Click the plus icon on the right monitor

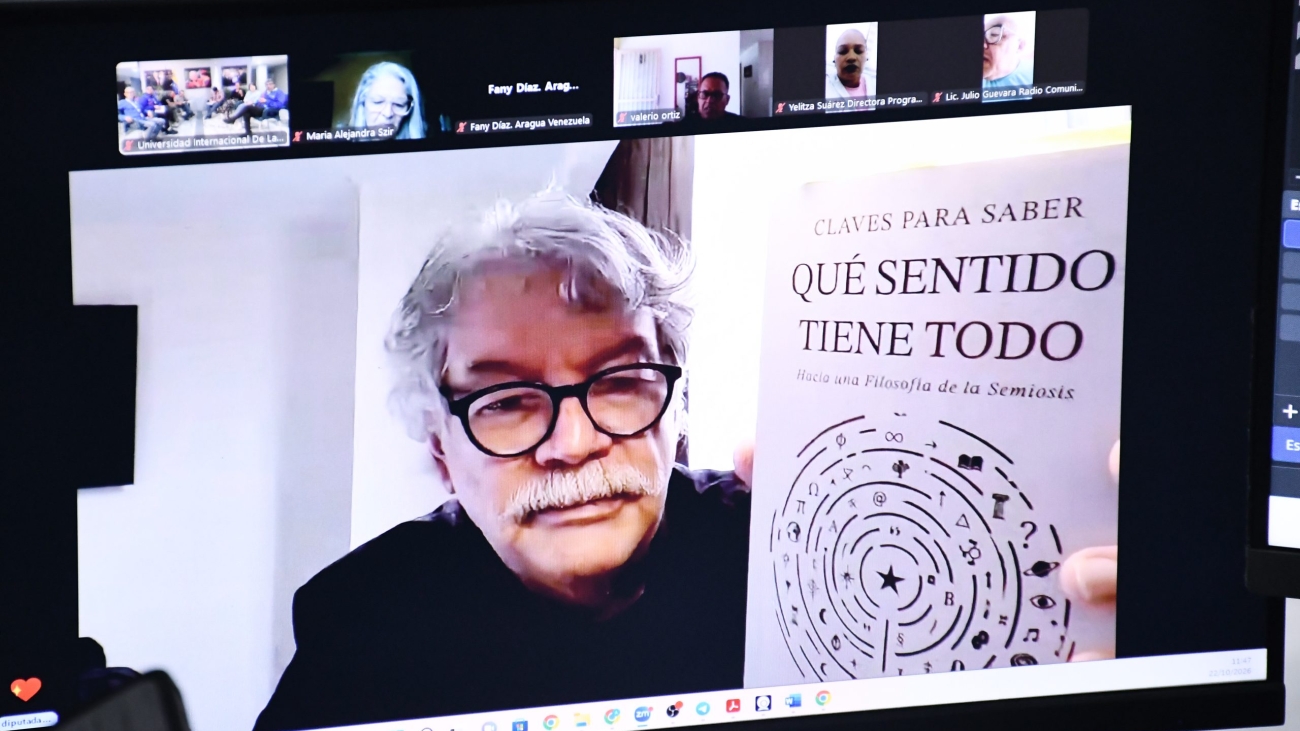[1289, 412]
